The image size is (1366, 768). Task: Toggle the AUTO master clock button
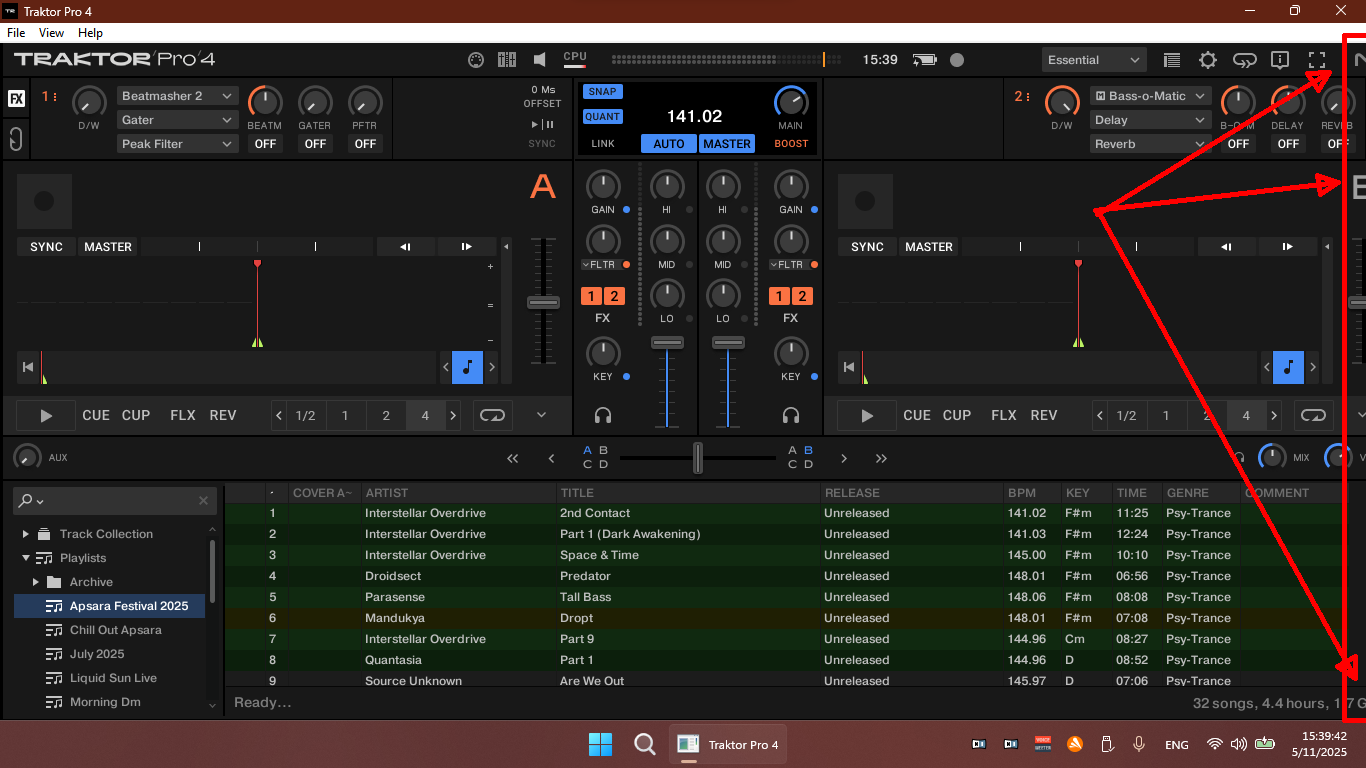(669, 144)
